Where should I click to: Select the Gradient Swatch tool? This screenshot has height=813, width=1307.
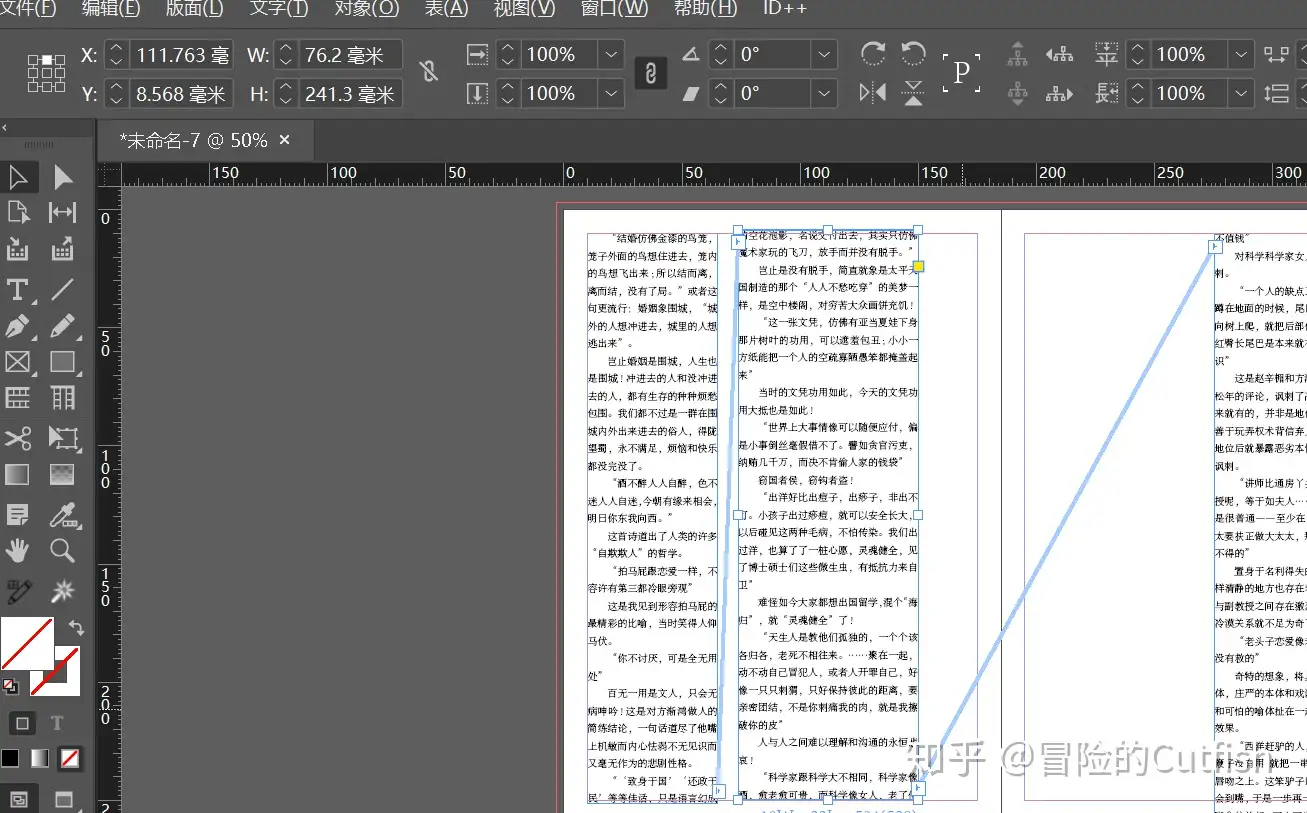tap(18, 474)
